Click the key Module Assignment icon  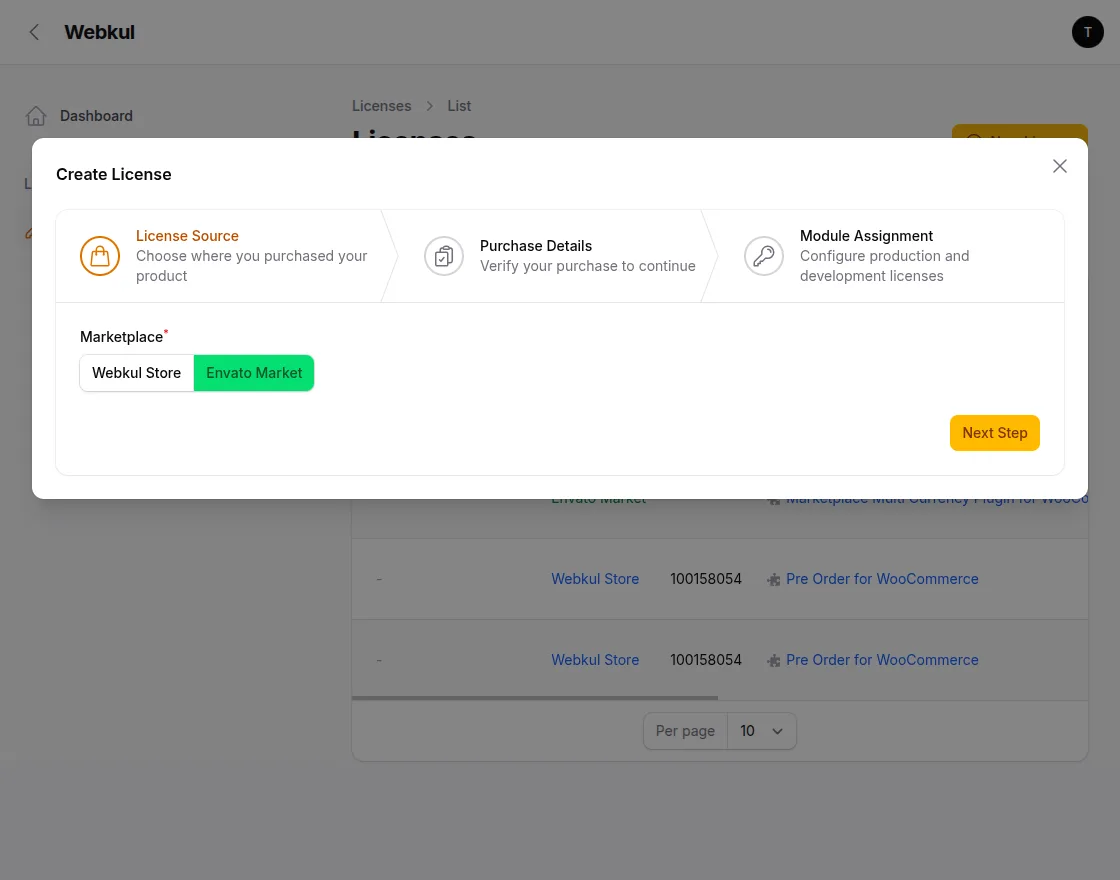coord(764,256)
